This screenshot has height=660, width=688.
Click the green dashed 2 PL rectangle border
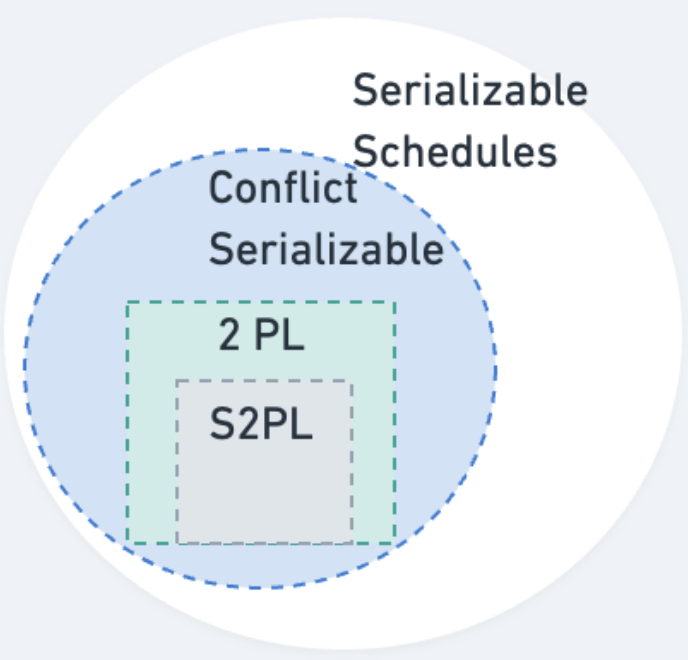127,420
